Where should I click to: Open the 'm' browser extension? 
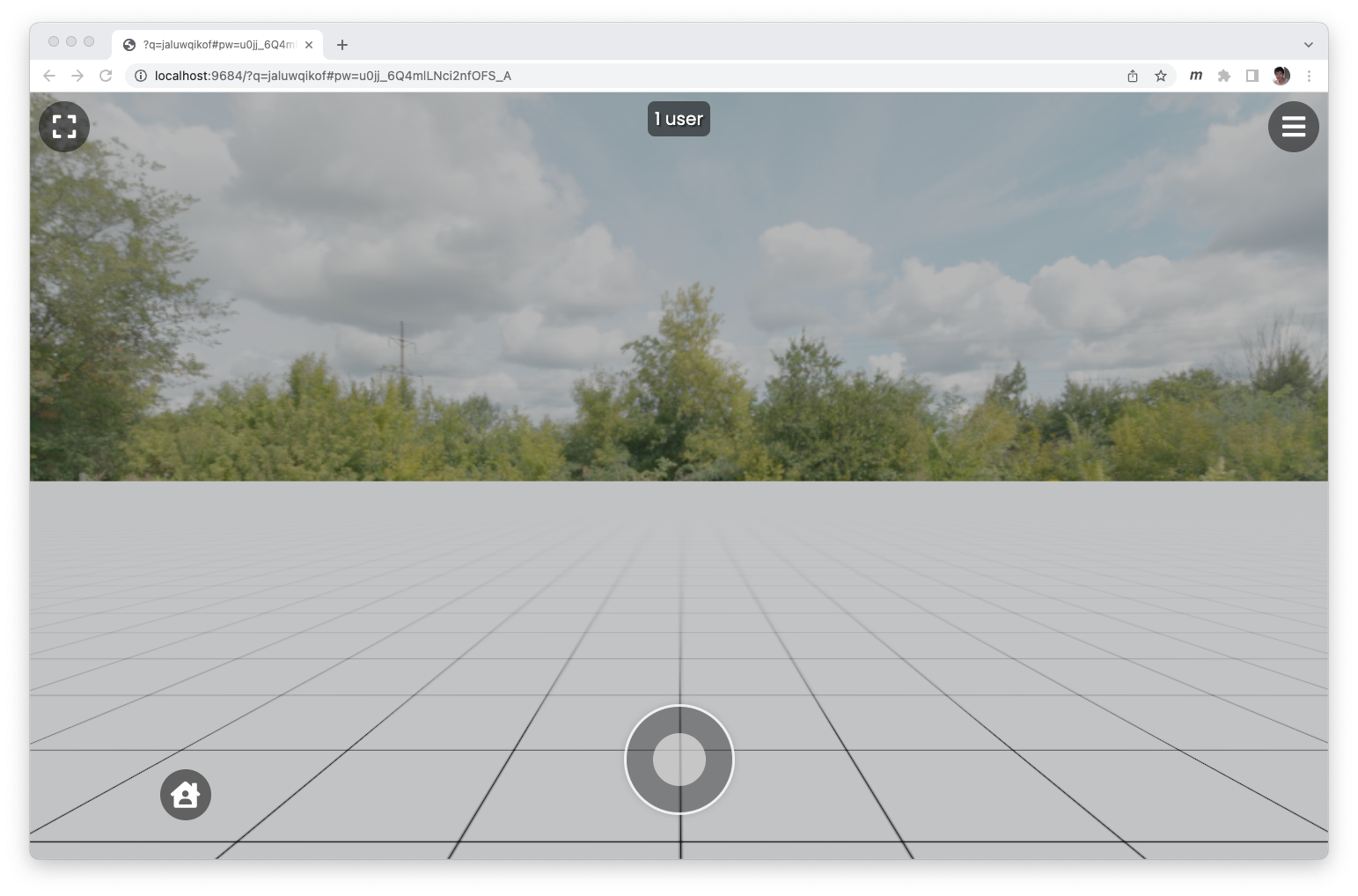[x=1196, y=76]
